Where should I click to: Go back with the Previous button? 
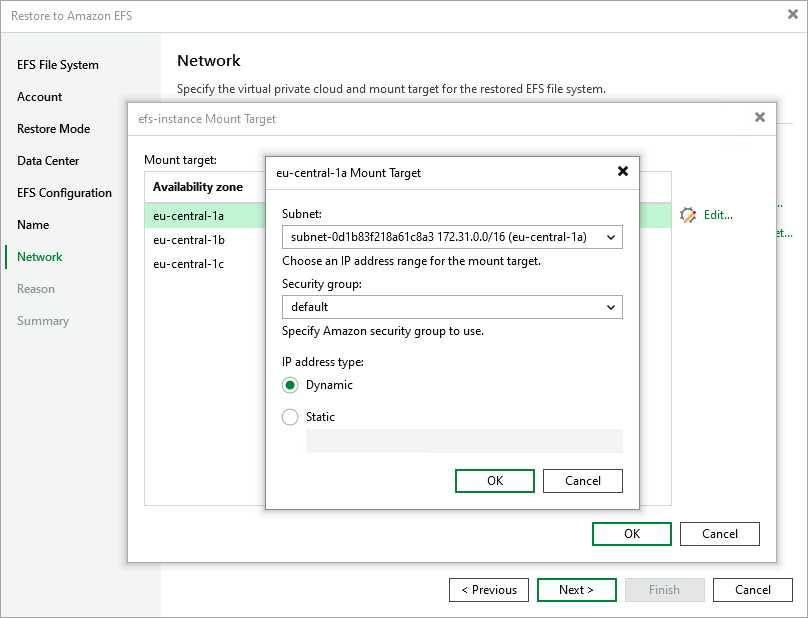489,590
